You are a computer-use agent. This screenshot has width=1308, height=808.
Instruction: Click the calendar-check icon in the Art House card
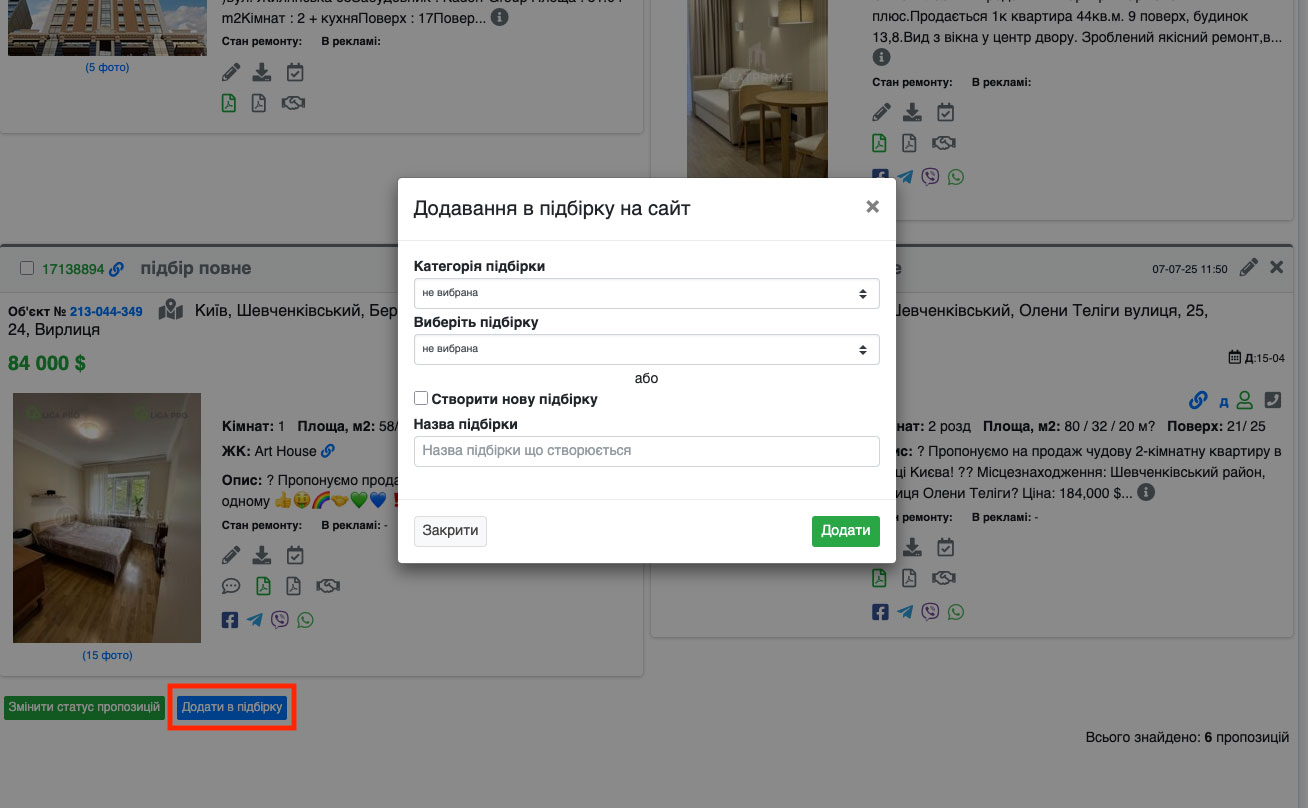295,555
